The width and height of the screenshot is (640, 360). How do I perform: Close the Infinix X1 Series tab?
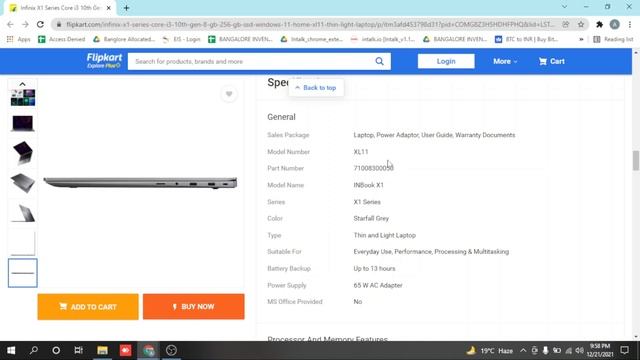point(109,8)
